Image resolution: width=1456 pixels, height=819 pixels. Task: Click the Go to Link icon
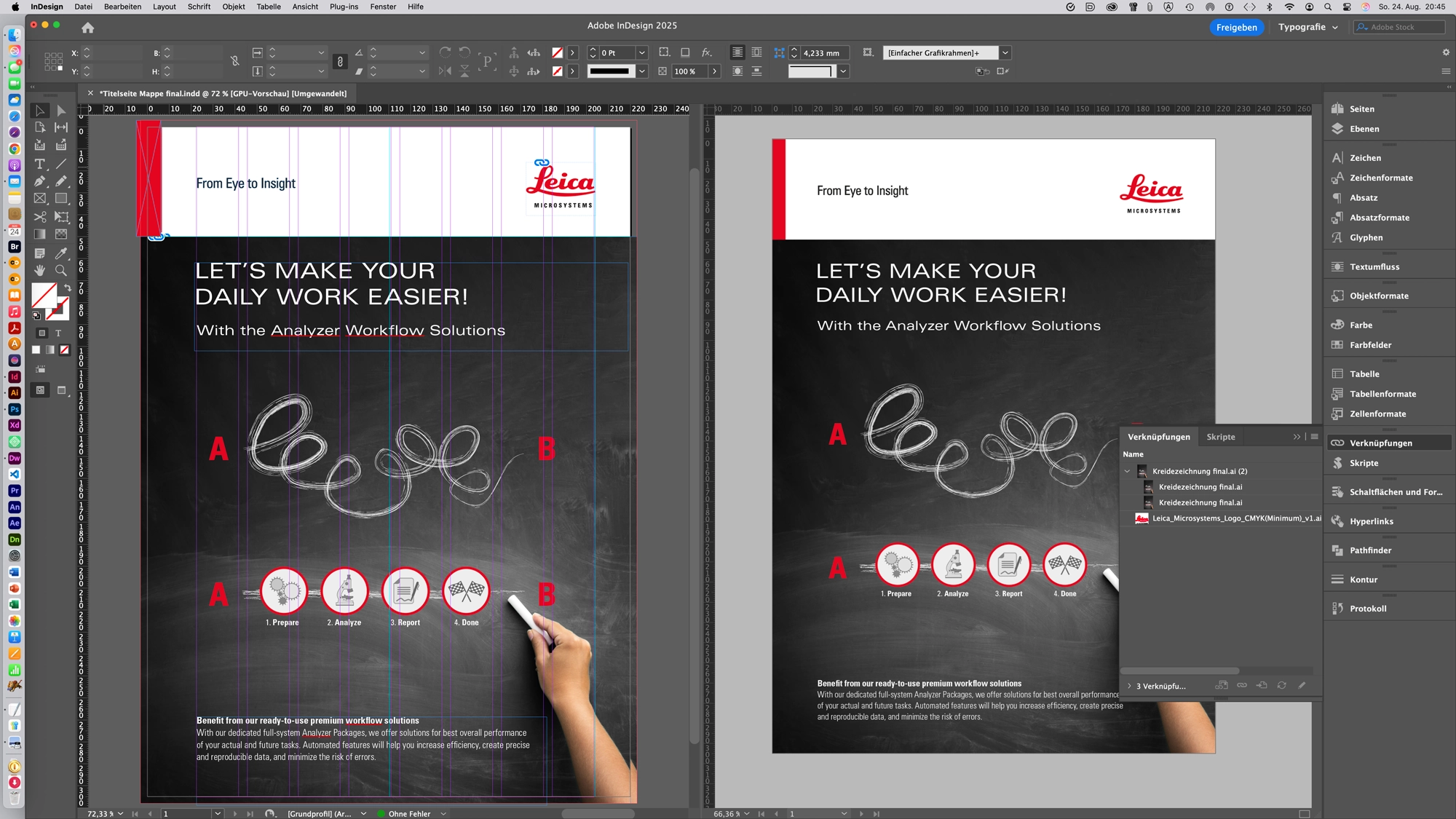1262,686
